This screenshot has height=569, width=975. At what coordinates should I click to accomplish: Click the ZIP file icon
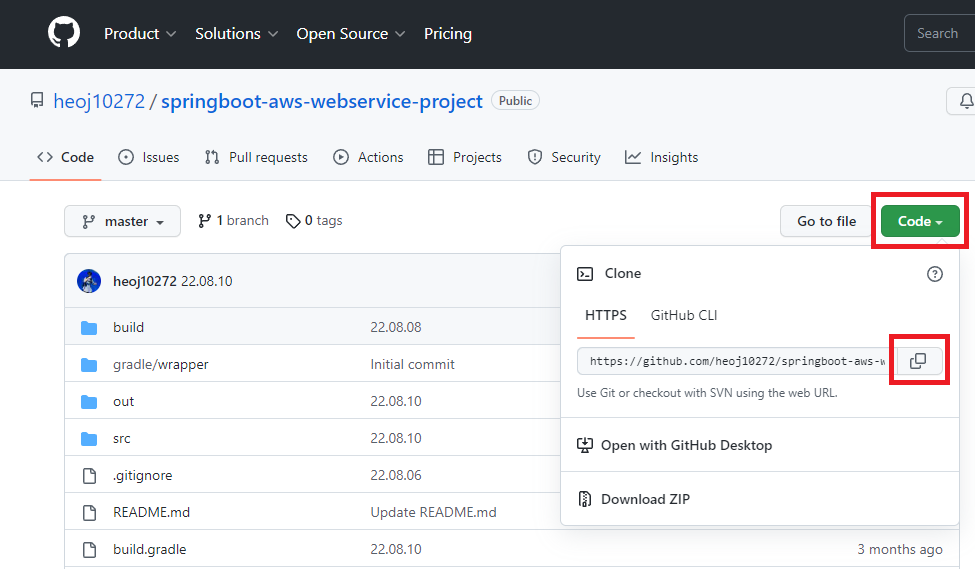coord(585,499)
